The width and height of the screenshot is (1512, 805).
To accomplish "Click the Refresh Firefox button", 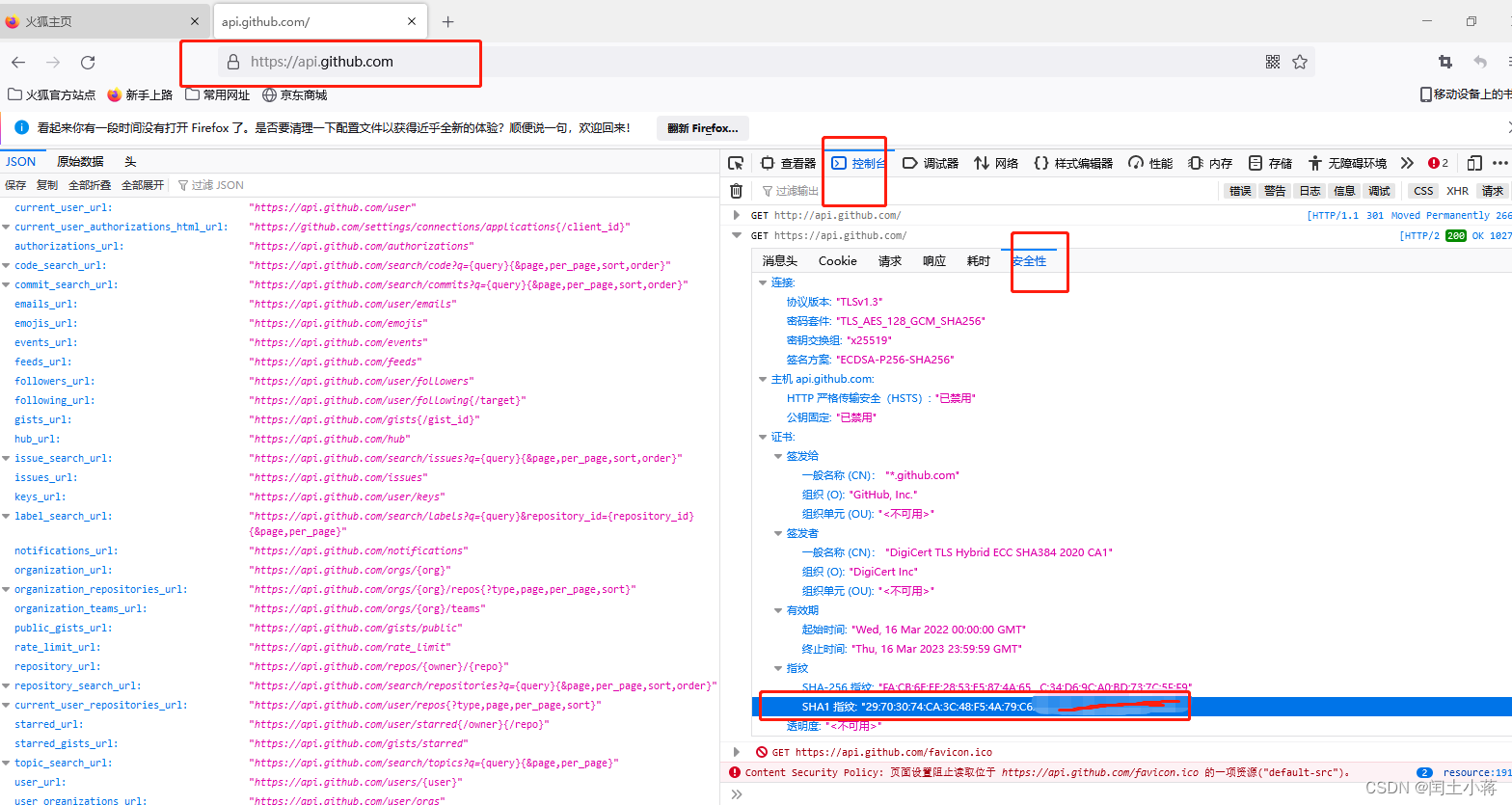I will click(703, 128).
